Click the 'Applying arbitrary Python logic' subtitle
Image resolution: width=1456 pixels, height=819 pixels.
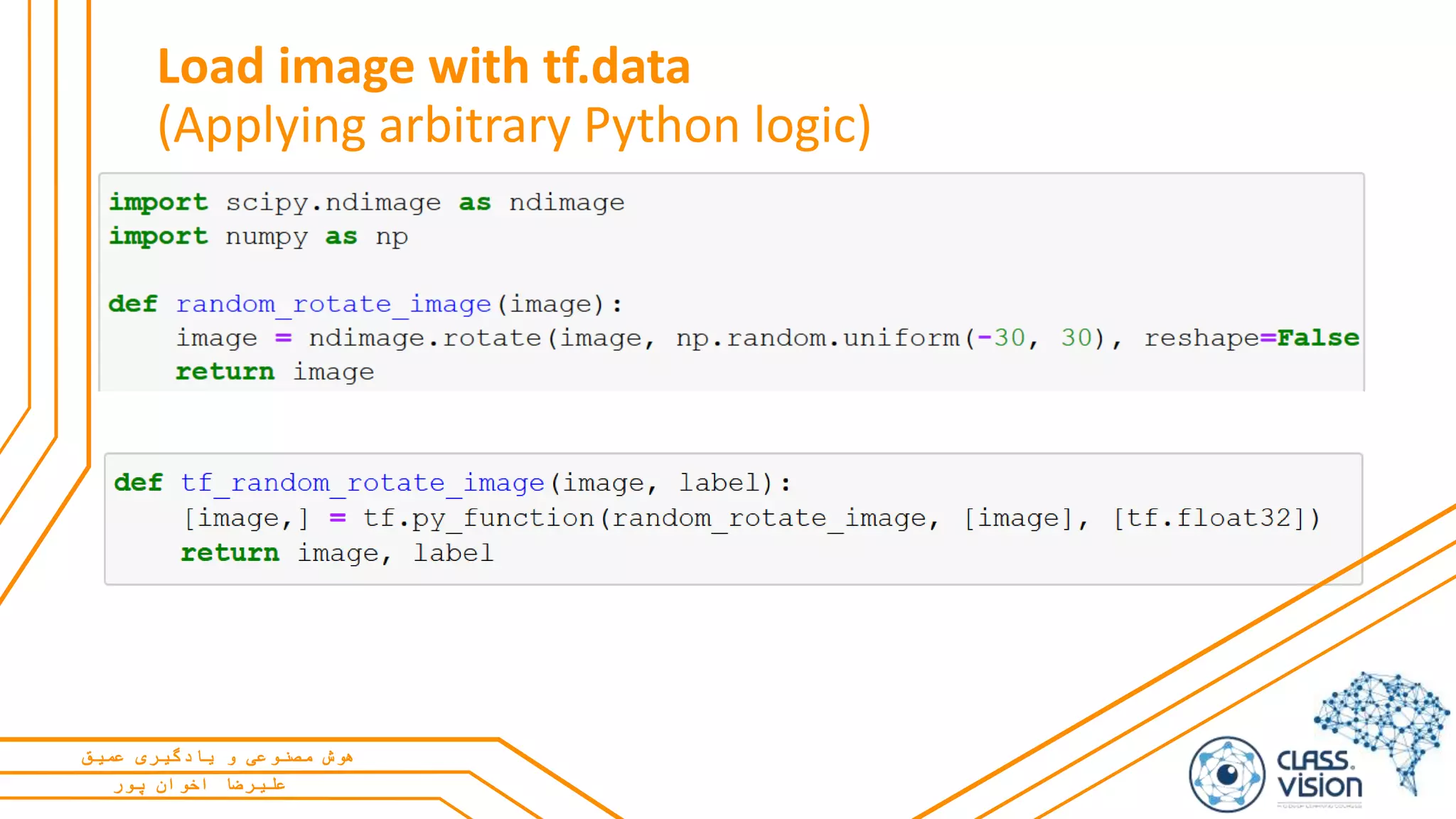point(514,126)
